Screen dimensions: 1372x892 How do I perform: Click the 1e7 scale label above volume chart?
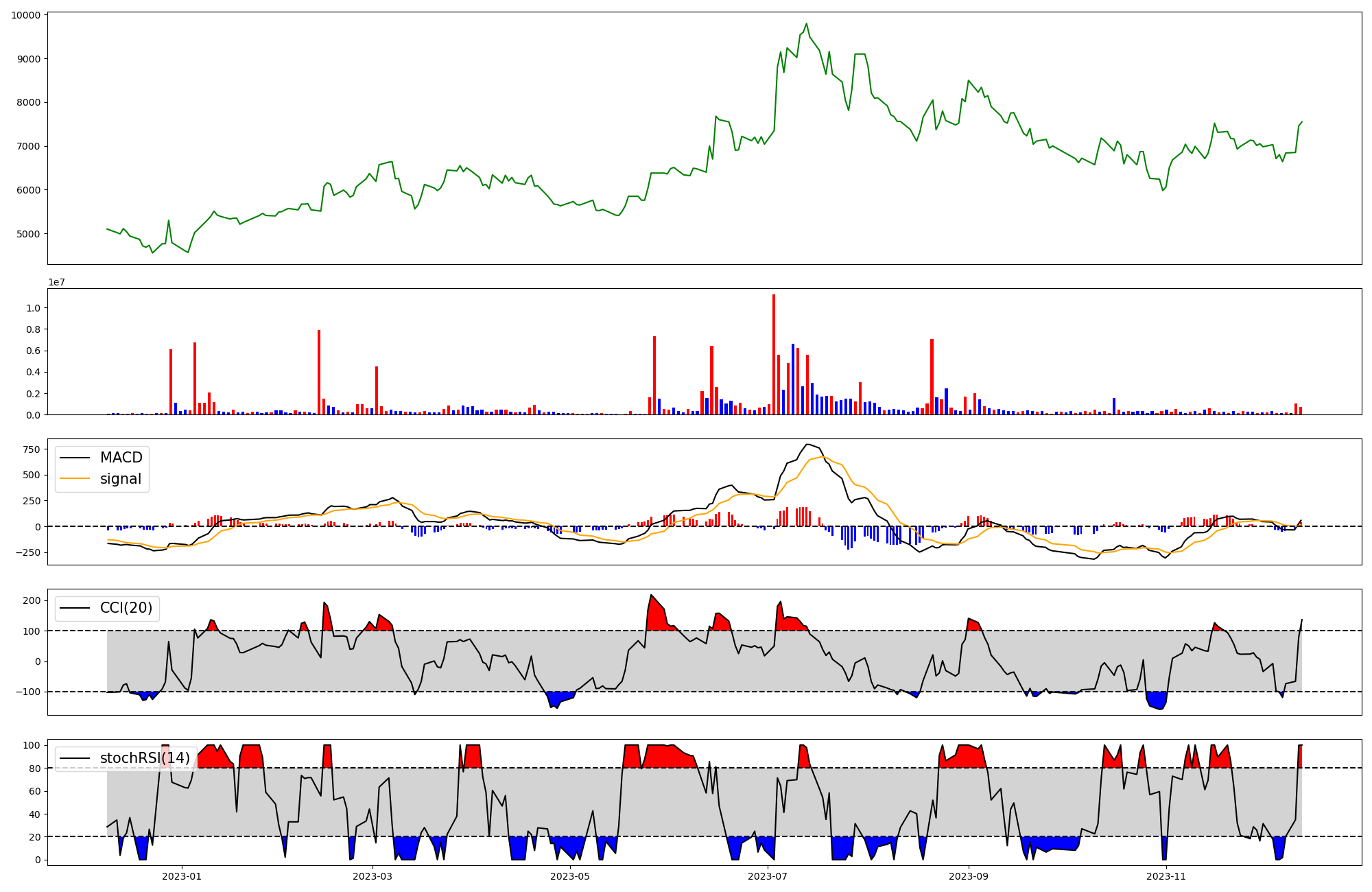click(x=56, y=282)
